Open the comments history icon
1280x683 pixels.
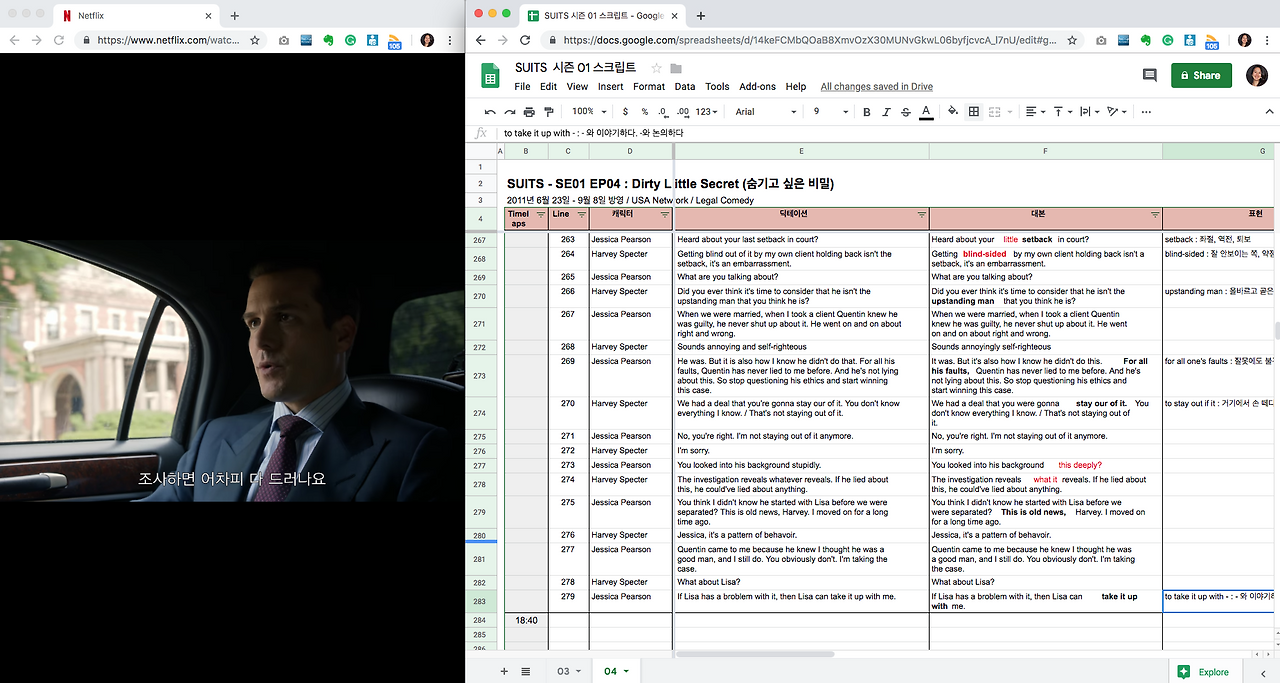click(1150, 76)
